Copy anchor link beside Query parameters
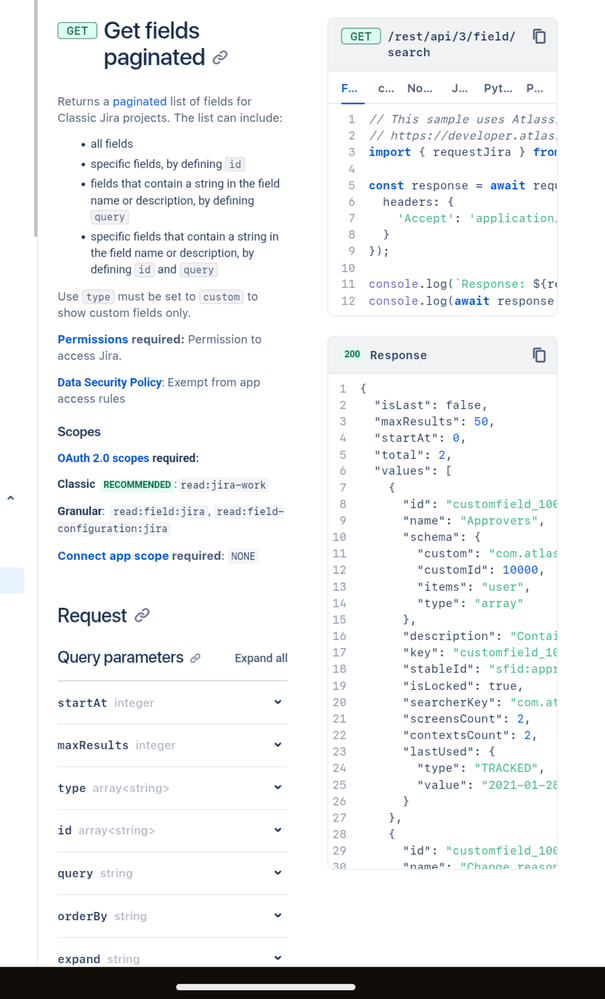This screenshot has width=605, height=999. [x=196, y=658]
